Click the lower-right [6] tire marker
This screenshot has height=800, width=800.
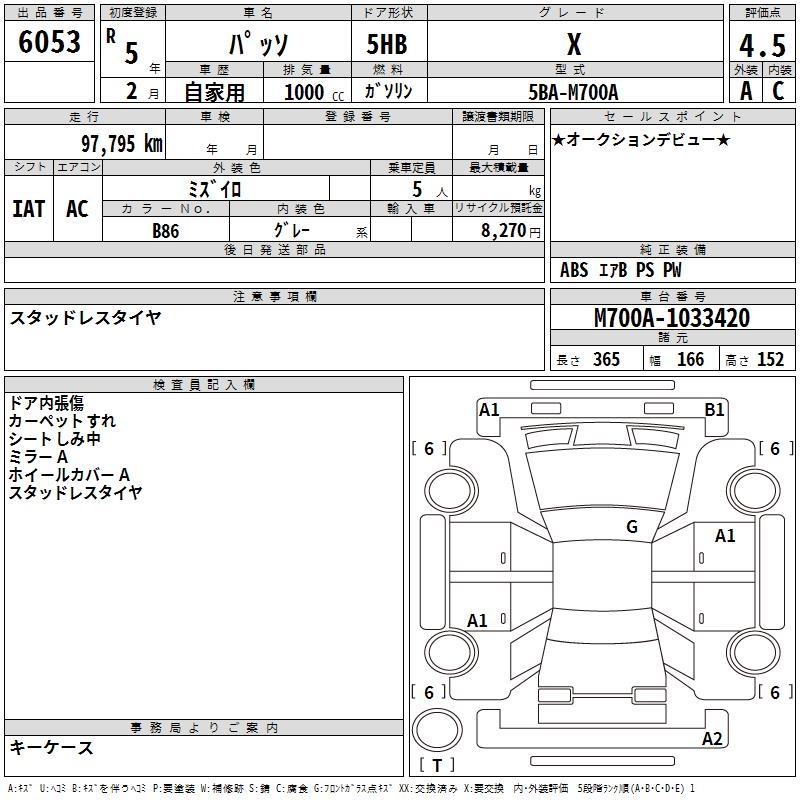point(774,692)
